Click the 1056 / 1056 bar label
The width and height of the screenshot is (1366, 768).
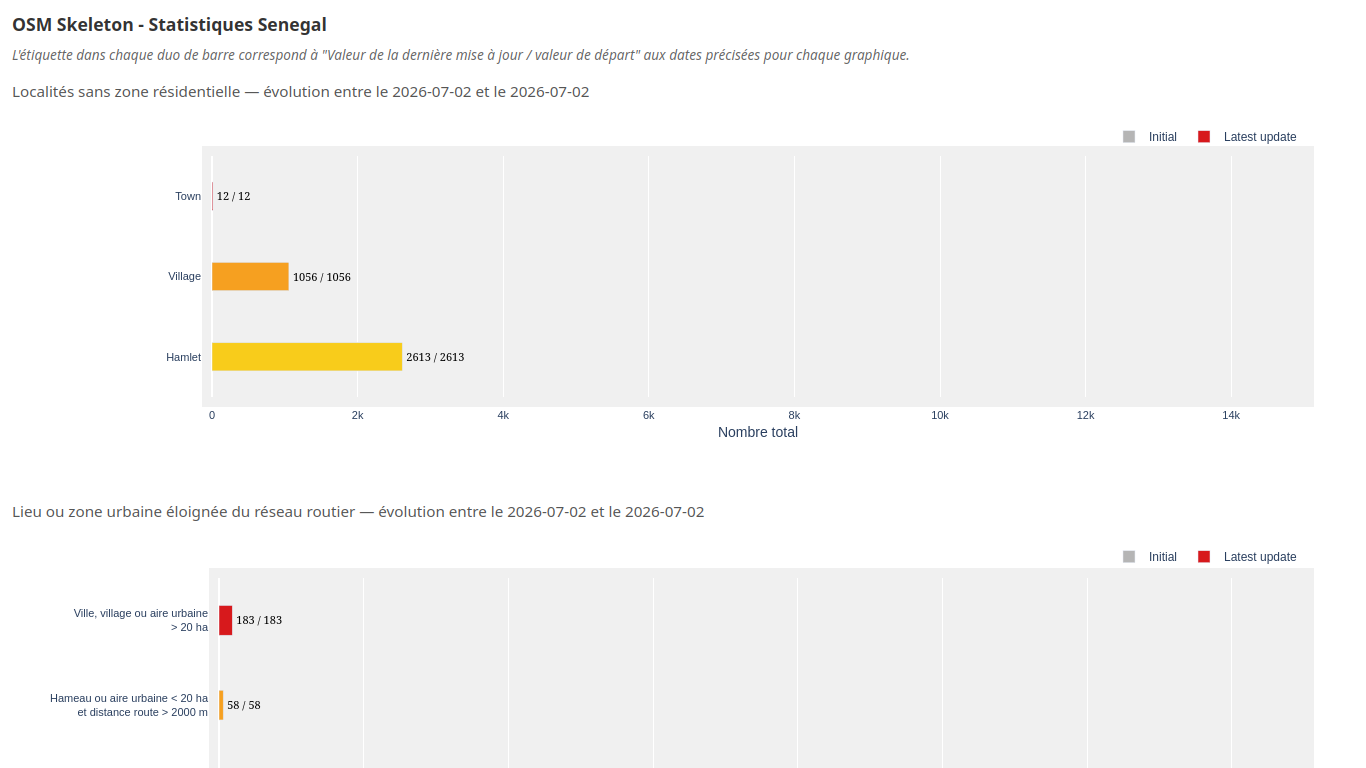322,277
